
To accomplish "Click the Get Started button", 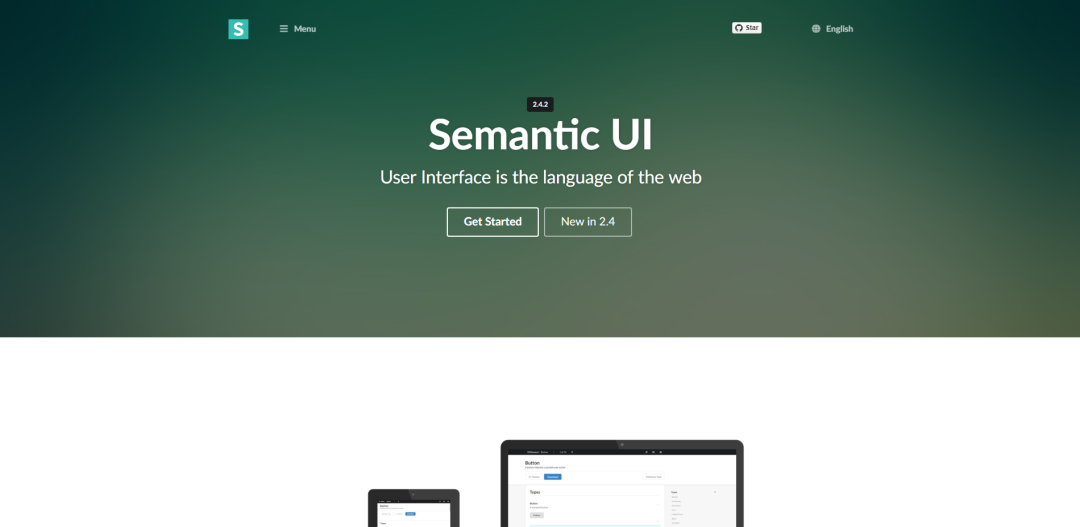I will (492, 222).
